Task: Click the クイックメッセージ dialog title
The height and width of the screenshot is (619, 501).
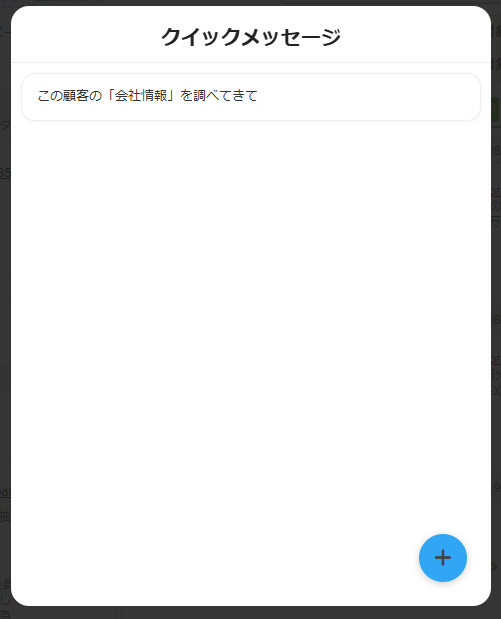Action: click(x=251, y=36)
